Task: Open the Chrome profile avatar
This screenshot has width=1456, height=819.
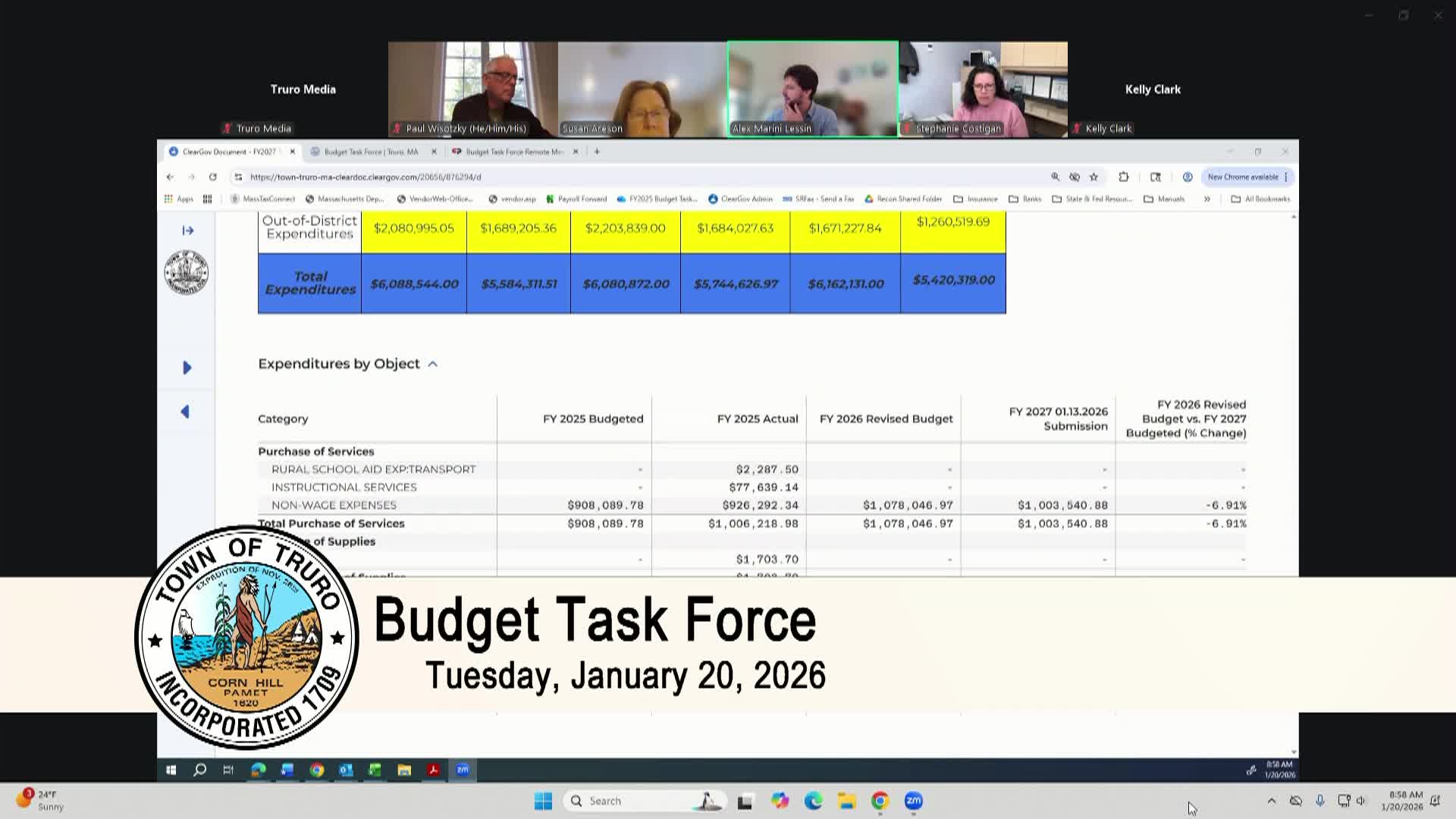Action: (1188, 177)
